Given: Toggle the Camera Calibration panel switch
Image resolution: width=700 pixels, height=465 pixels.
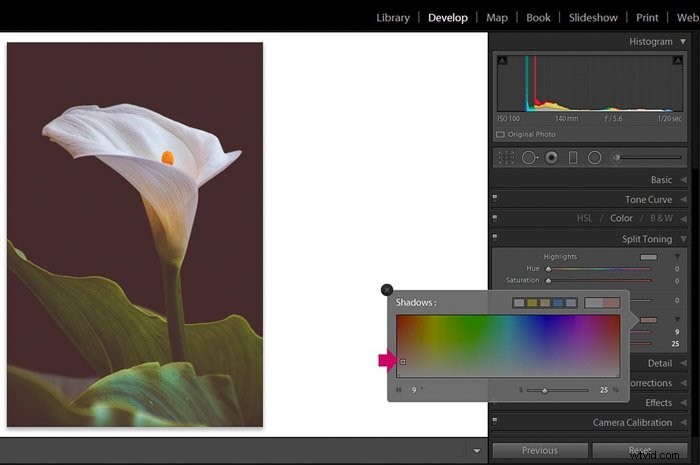Looking at the screenshot, I should tap(495, 421).
